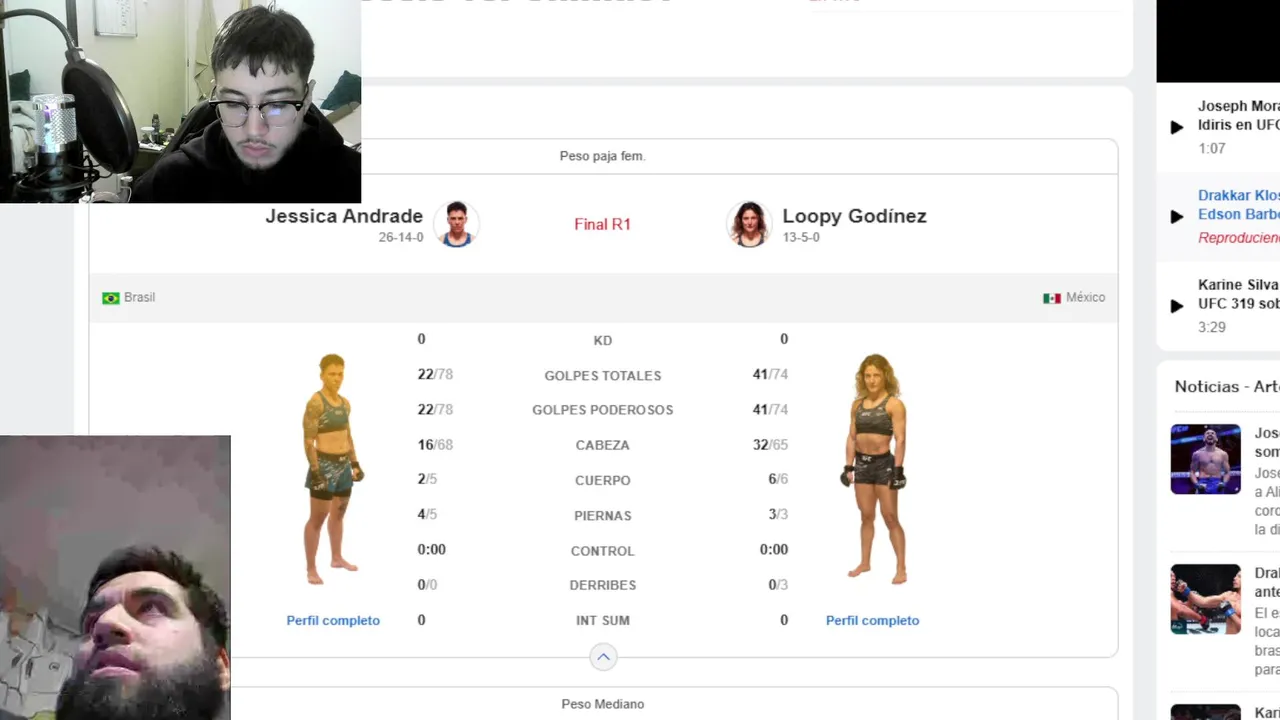
Task: Play the Drakkar Klose video in the sidebar
Action: pos(1177,216)
